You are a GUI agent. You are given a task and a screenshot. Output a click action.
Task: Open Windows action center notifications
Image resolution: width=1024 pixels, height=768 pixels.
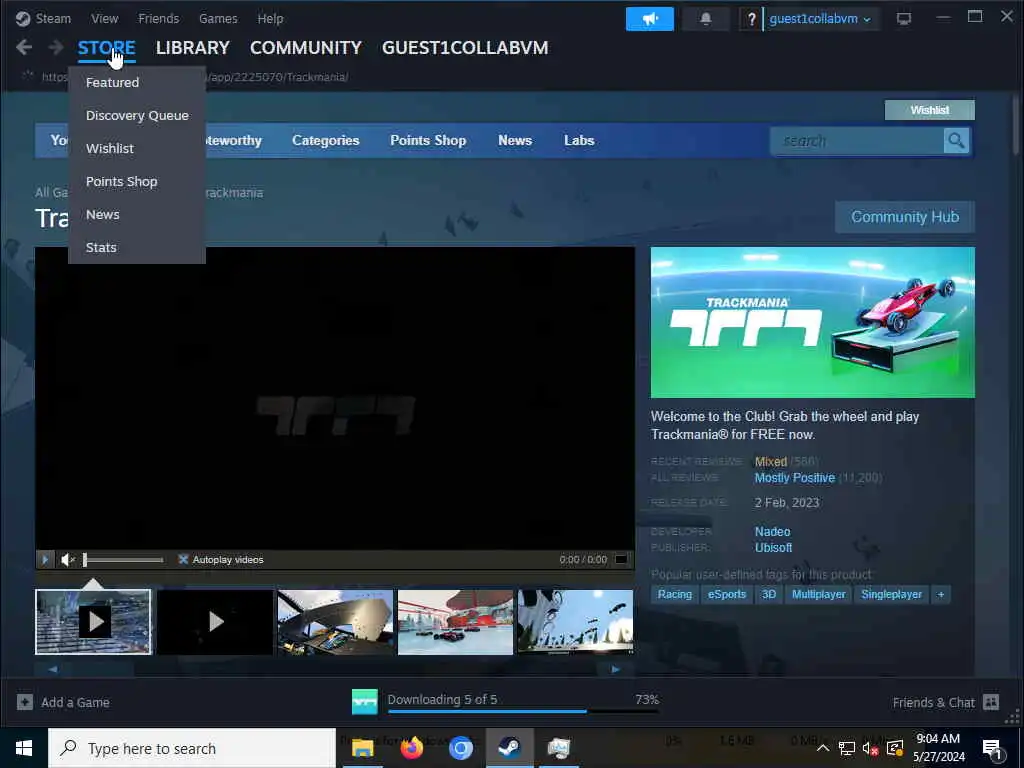point(991,748)
